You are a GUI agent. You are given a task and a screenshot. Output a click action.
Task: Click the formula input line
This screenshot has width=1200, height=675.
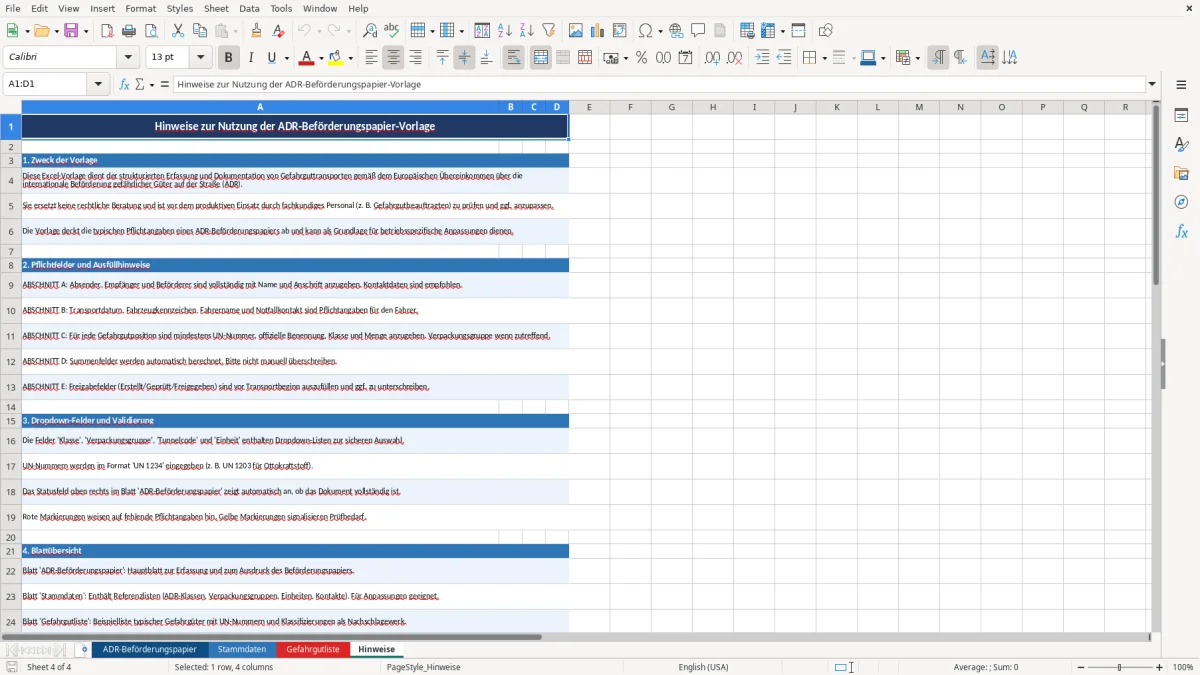coord(659,85)
